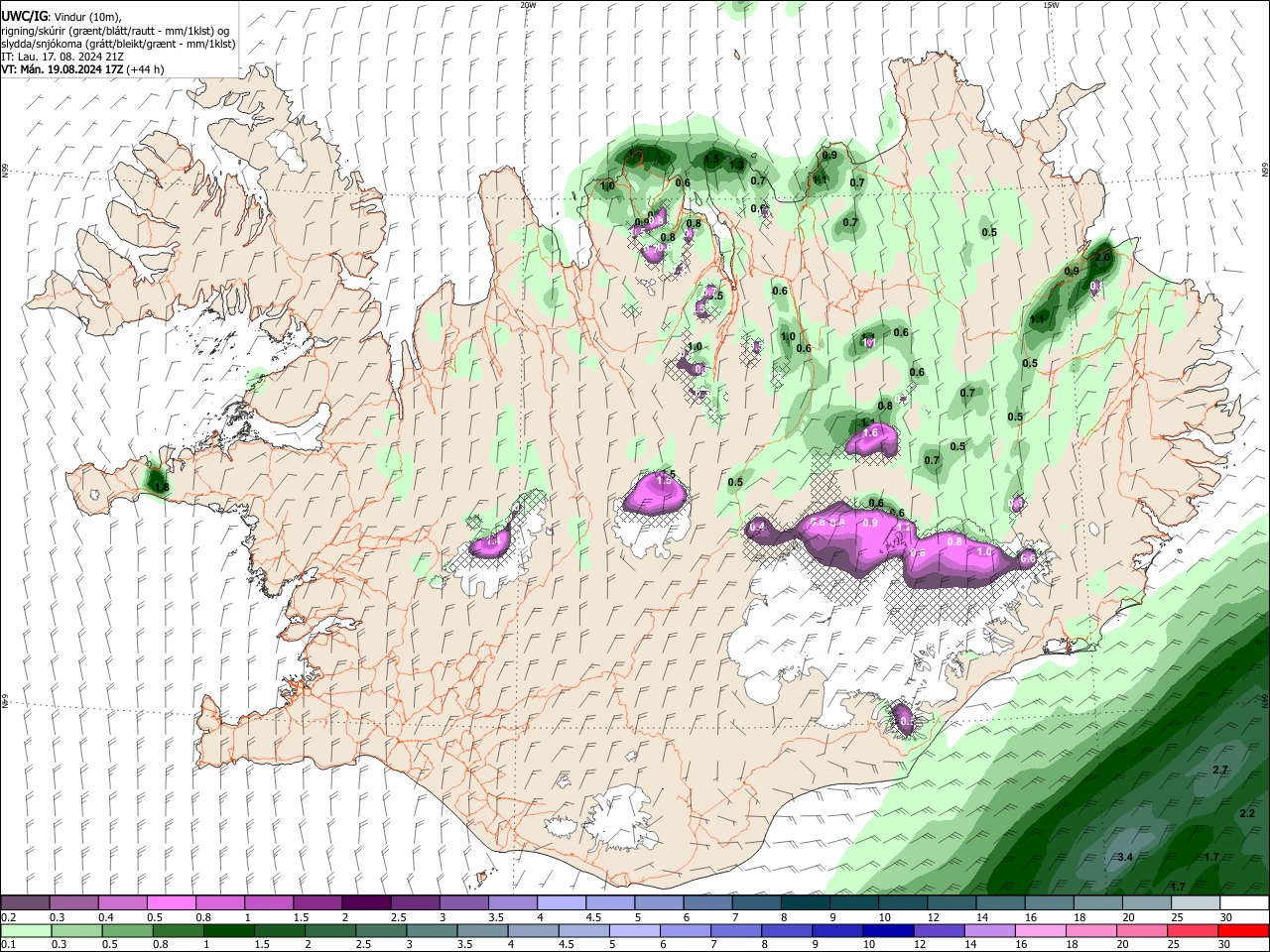Click the red-pink 25 rain legend swatch
1270x952 pixels.
coord(1194,930)
